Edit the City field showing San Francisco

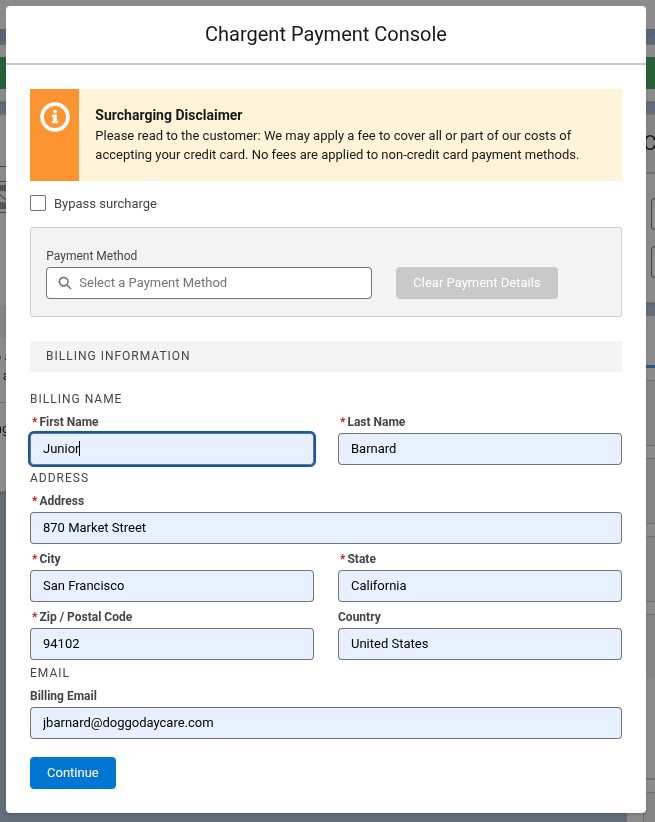172,586
